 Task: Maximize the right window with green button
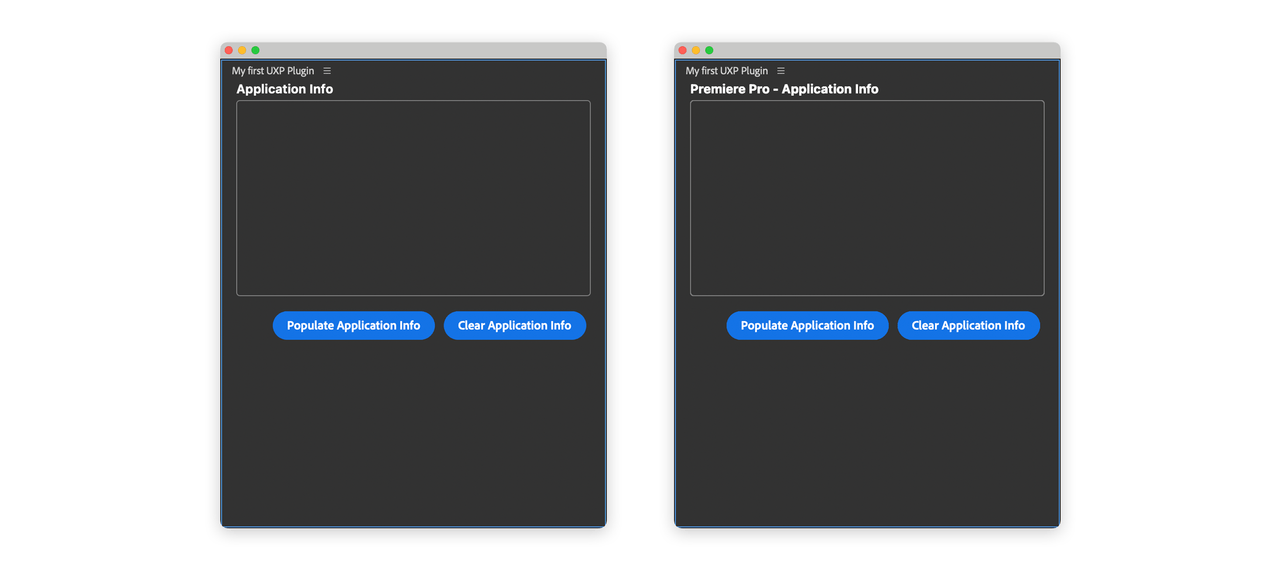coord(709,50)
